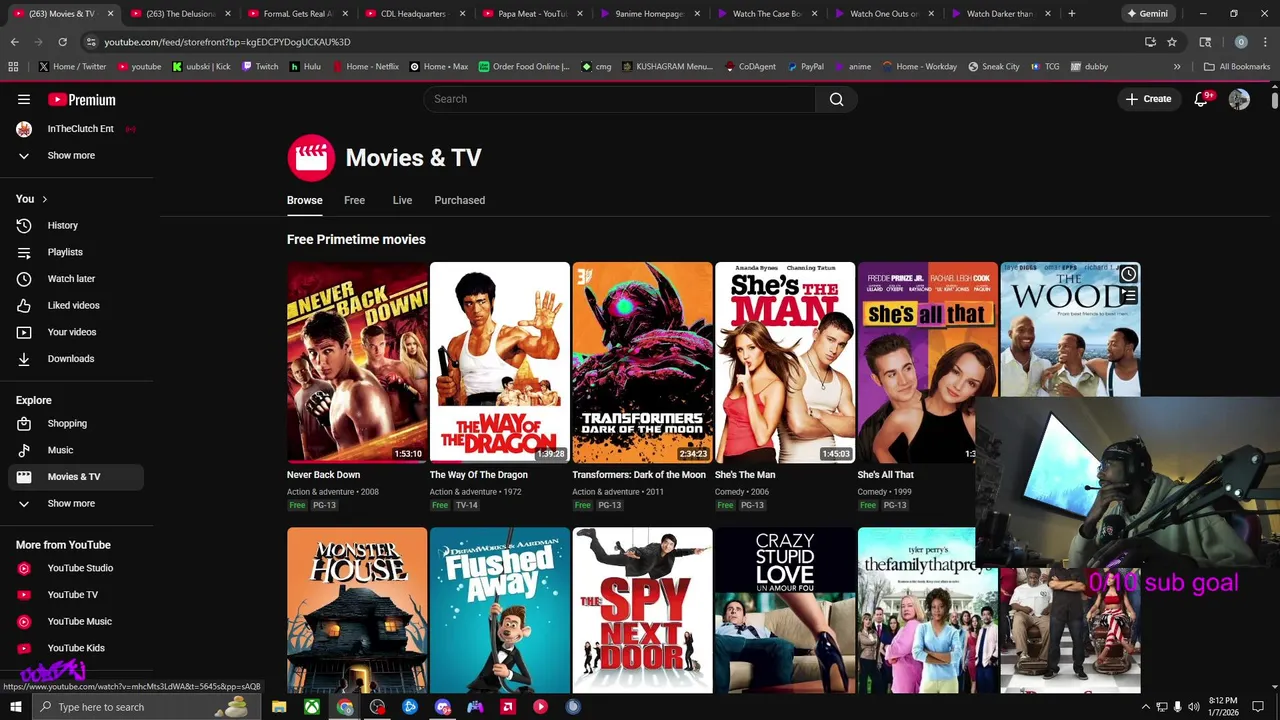Open a new browser tab with plus
This screenshot has width=1280, height=720.
(1071, 14)
